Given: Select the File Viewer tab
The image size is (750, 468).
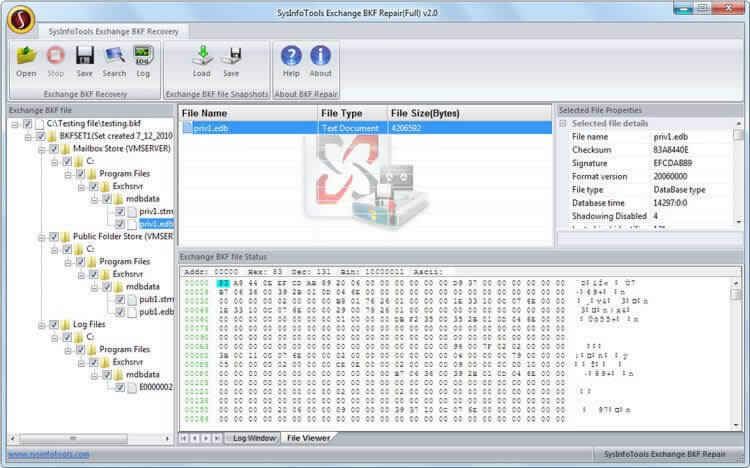Looking at the screenshot, I should click(x=308, y=438).
